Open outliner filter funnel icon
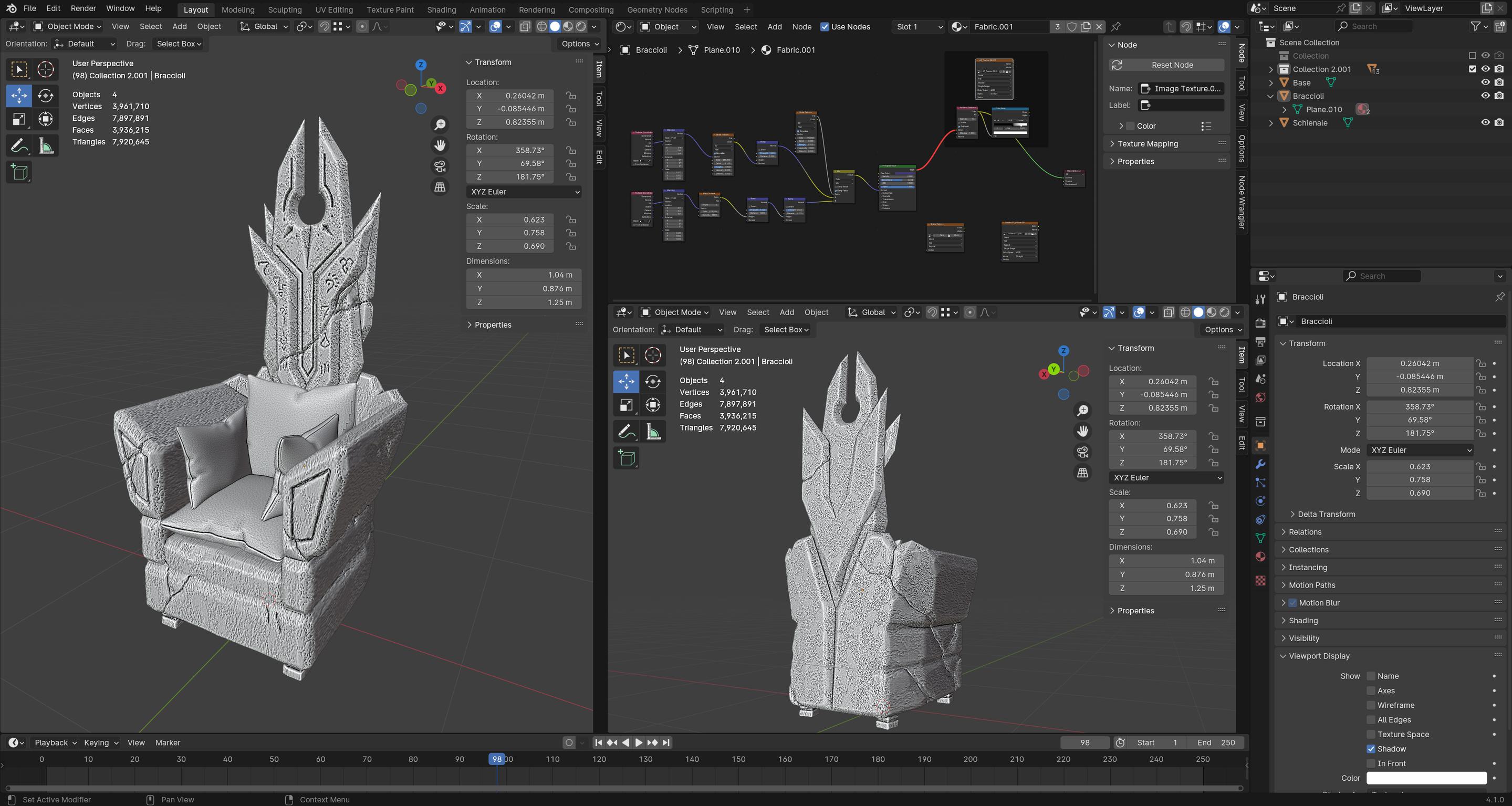 pyautogui.click(x=1475, y=26)
